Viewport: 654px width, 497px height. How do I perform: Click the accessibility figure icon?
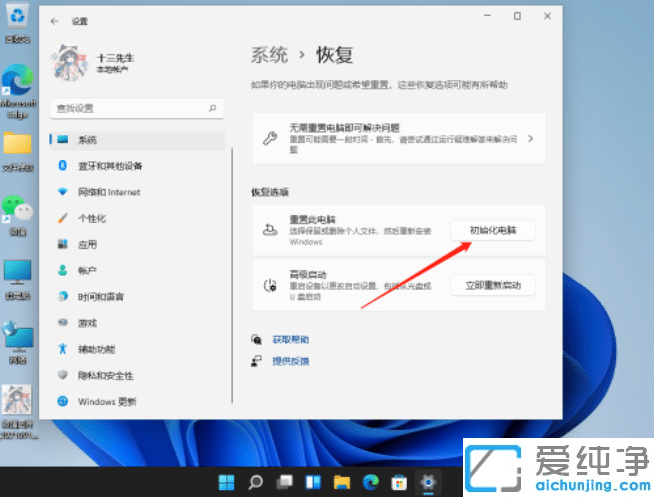(63, 349)
